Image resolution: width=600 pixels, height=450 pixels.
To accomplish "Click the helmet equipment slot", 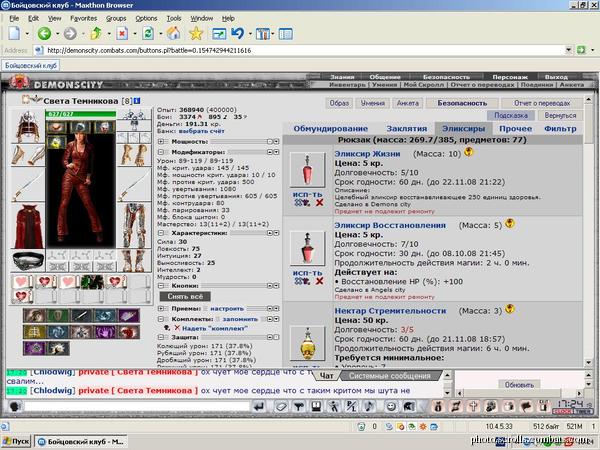I will tap(28, 127).
